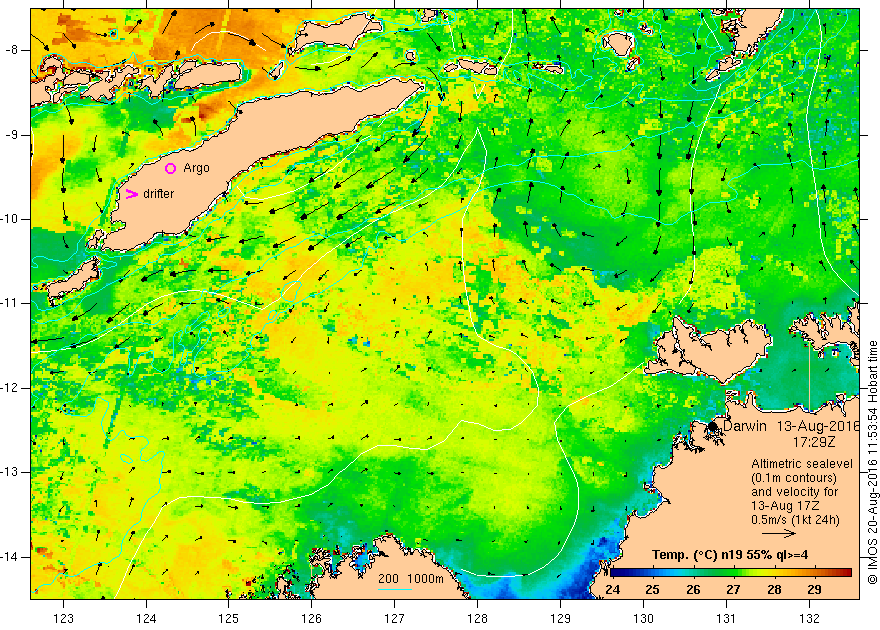
Task: Click the '200 1000m' depth contour label
Action: [411, 579]
